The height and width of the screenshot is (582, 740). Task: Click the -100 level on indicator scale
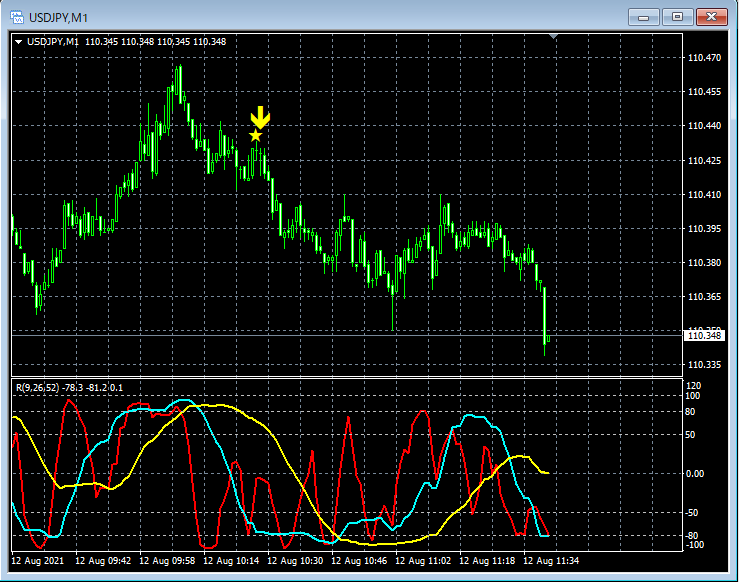pos(694,545)
